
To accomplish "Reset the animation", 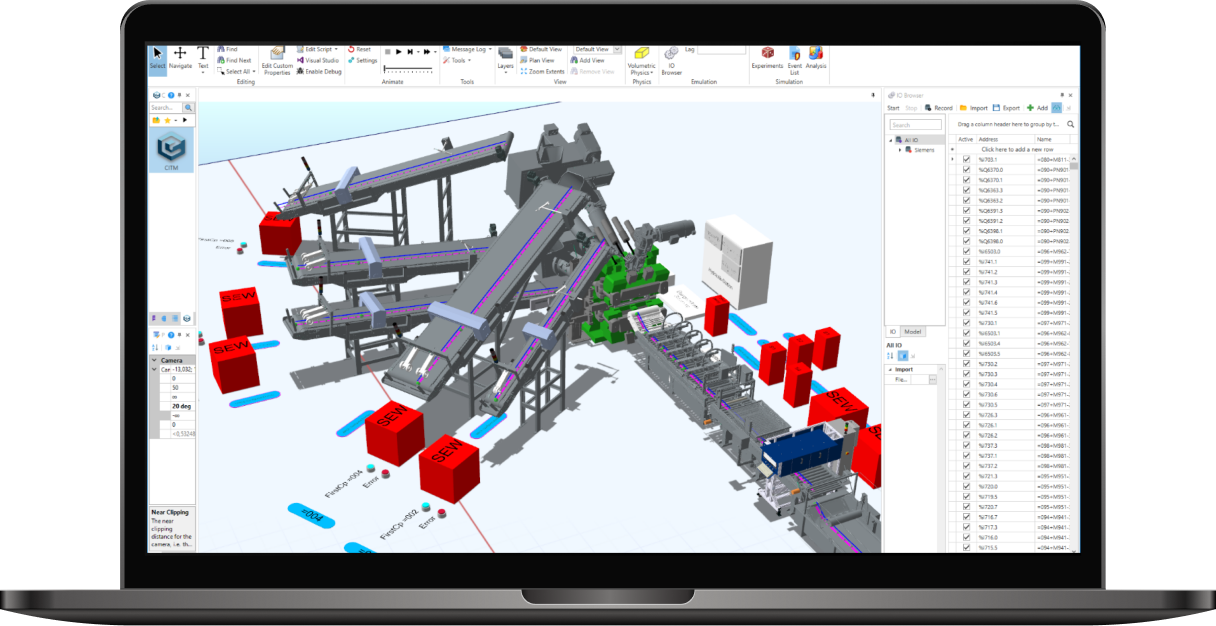I will tap(360, 49).
